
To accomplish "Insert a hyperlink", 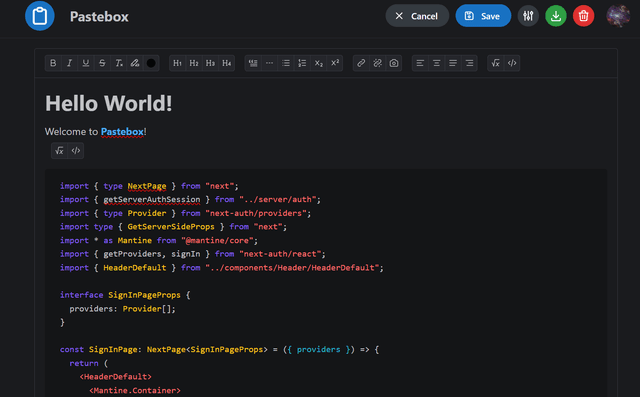I will pos(361,63).
